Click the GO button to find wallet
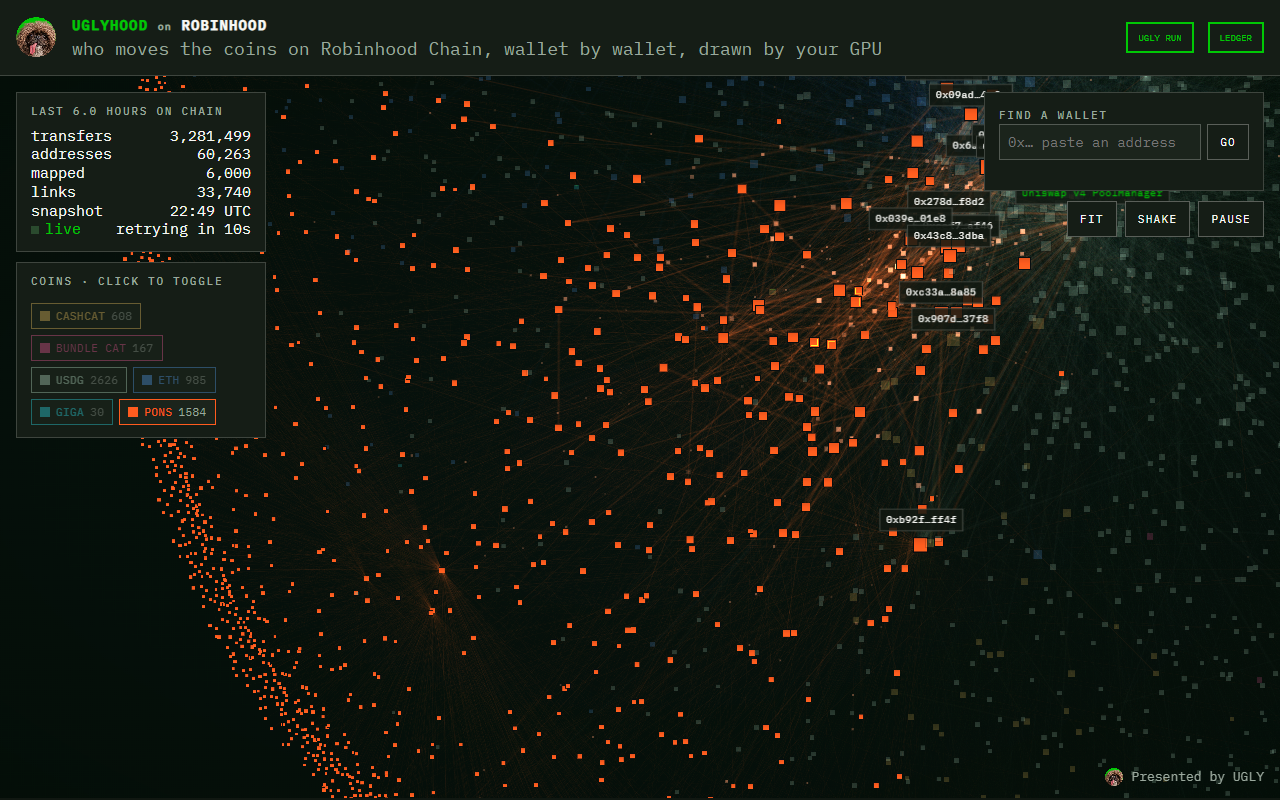The image size is (1280, 800). tap(1228, 142)
